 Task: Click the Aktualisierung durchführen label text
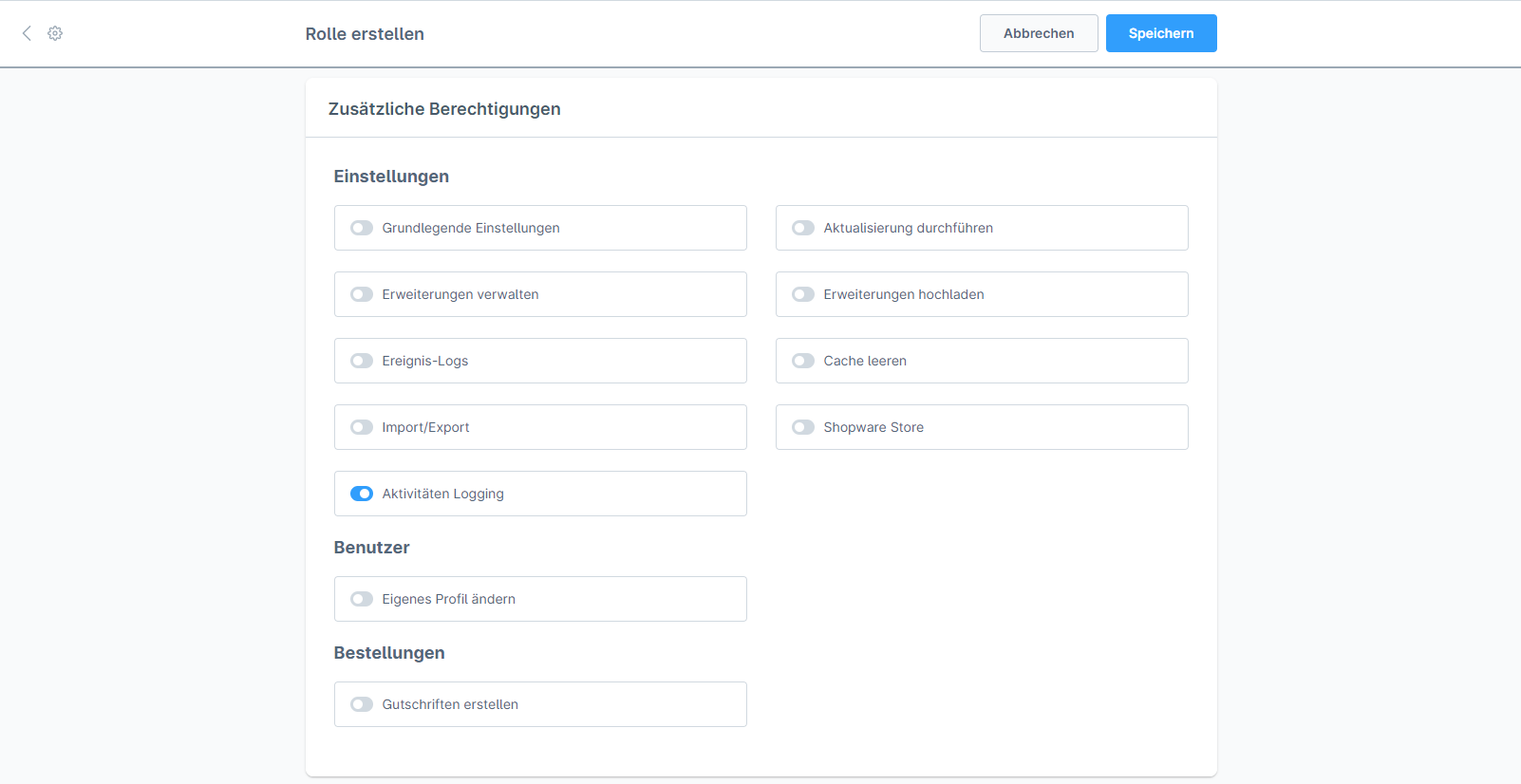coord(909,228)
